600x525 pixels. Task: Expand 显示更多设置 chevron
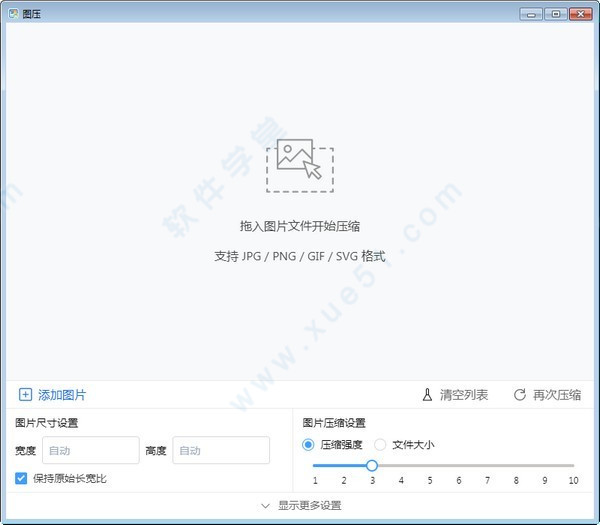pyautogui.click(x=265, y=506)
